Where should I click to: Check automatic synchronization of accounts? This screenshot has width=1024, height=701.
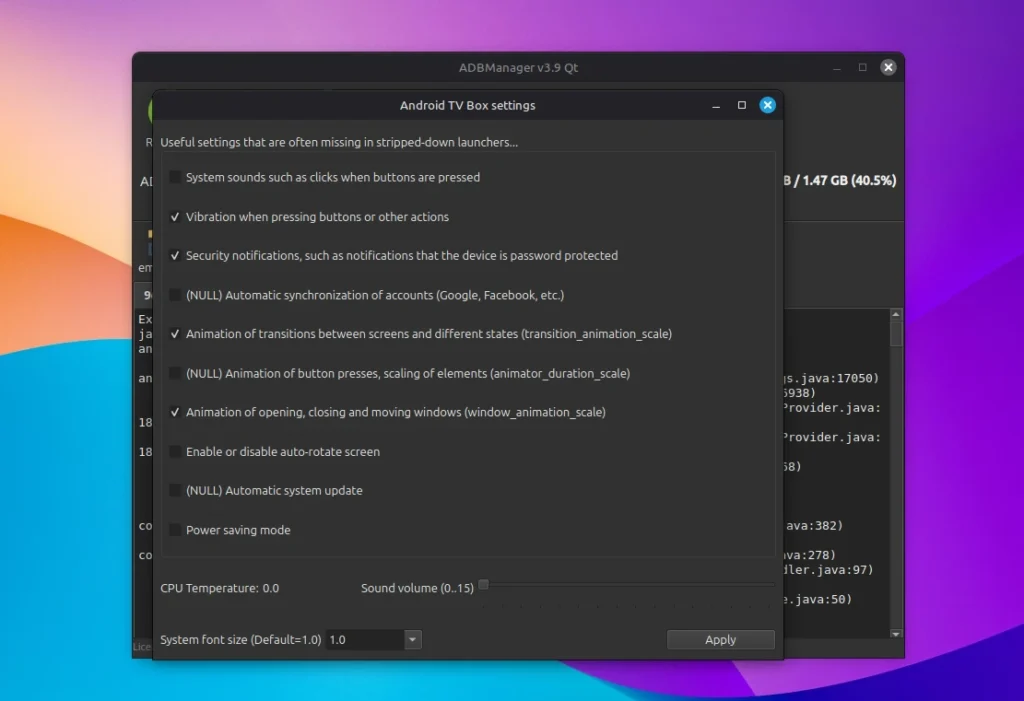176,295
